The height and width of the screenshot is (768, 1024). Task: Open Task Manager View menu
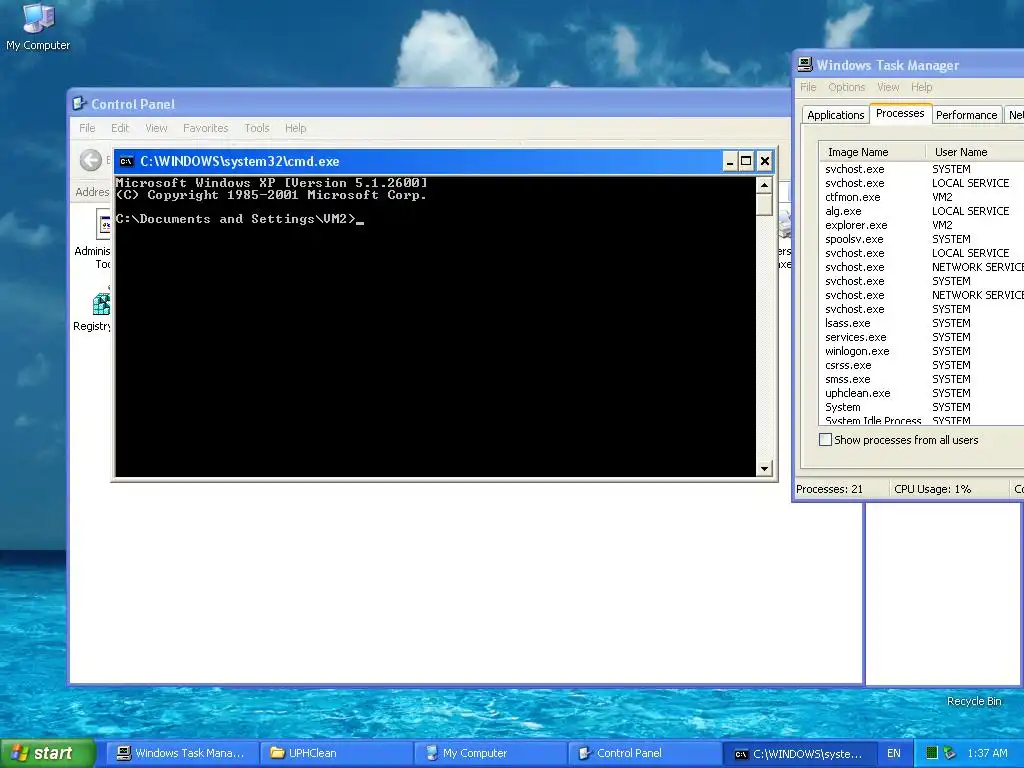pyautogui.click(x=888, y=87)
